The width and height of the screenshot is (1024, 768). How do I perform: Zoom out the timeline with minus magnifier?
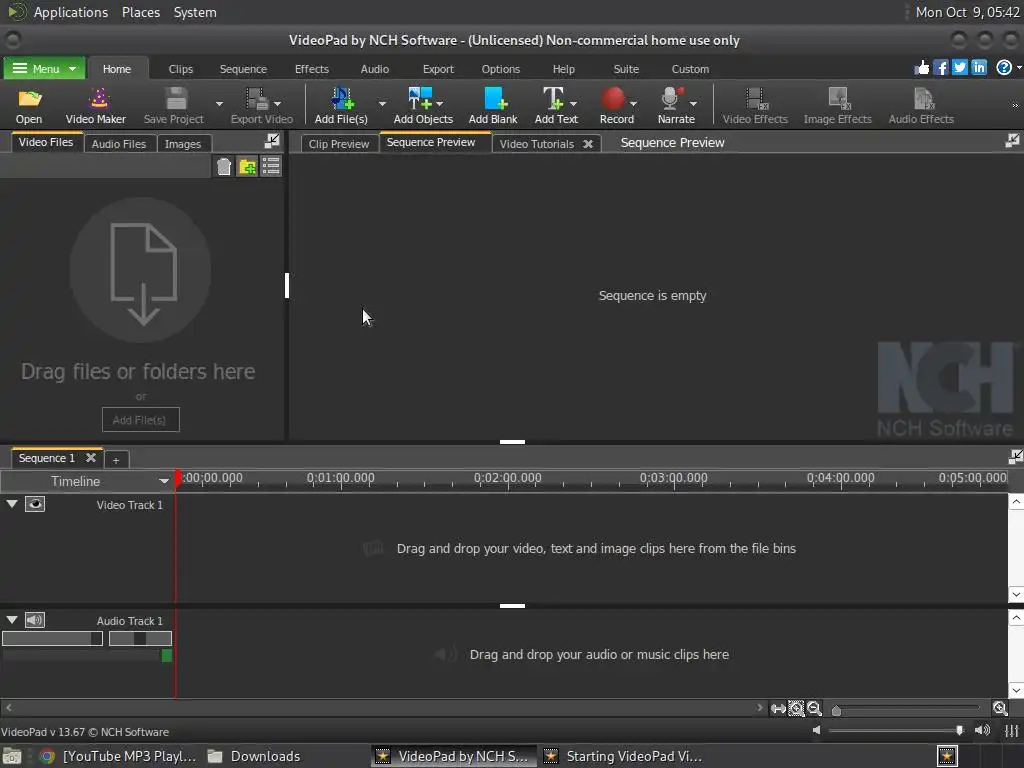(x=814, y=709)
